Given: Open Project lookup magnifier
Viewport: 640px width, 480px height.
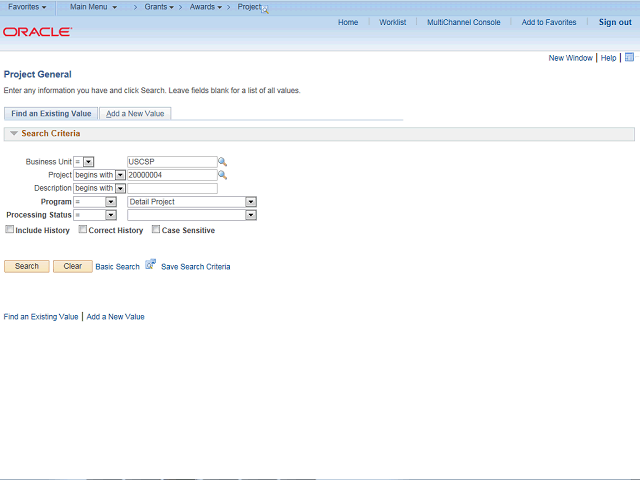Looking at the screenshot, I should coord(222,175).
